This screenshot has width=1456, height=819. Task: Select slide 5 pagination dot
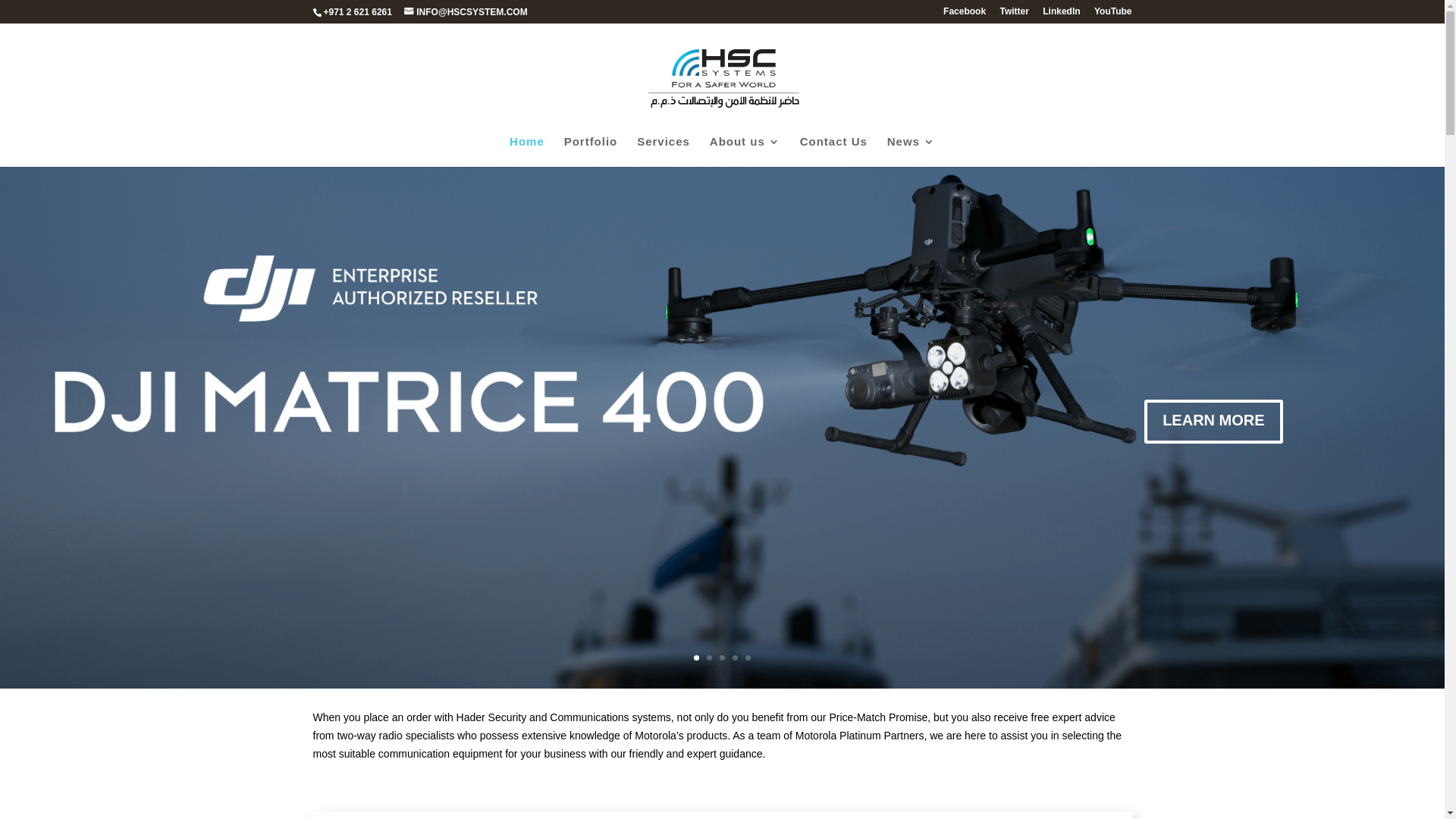(x=748, y=657)
